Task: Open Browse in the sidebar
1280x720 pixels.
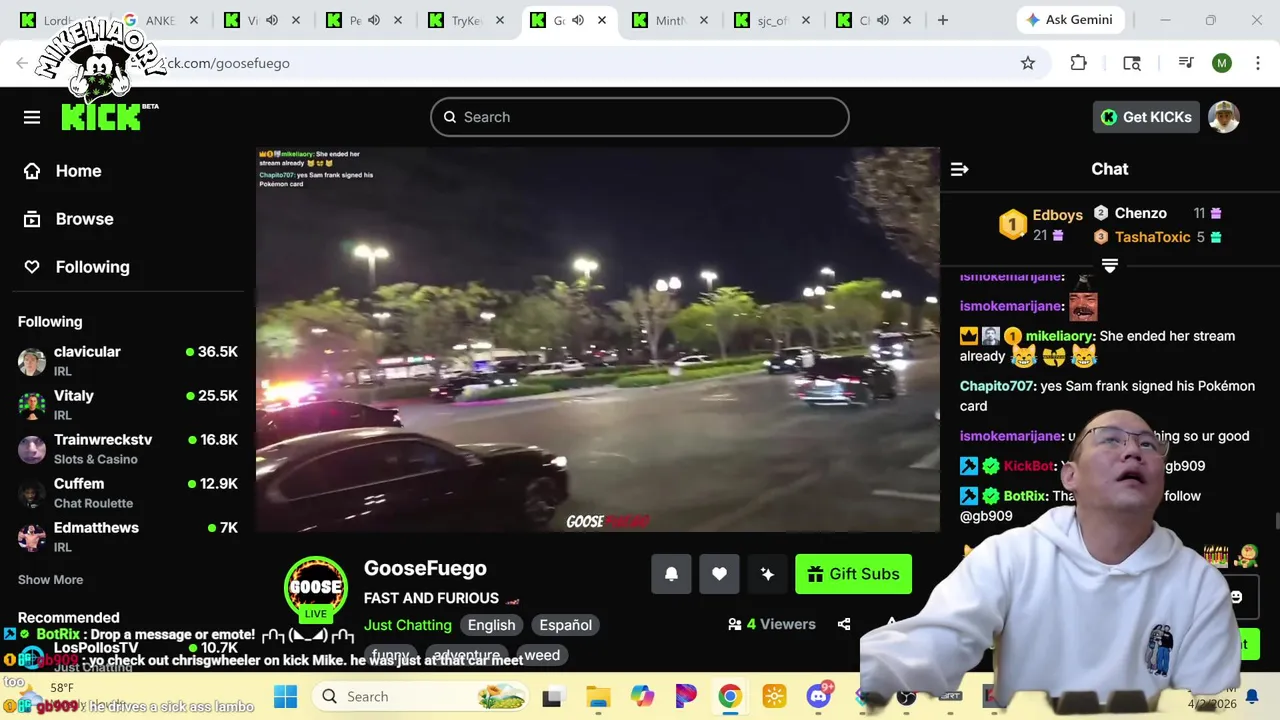Action: pos(68,219)
